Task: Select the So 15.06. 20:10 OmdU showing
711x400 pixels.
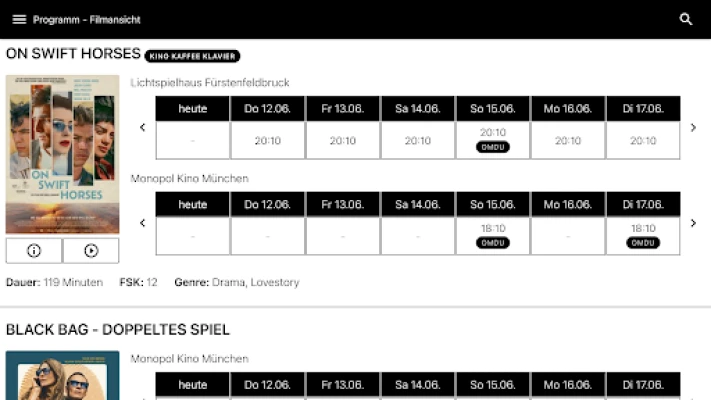Action: 493,139
